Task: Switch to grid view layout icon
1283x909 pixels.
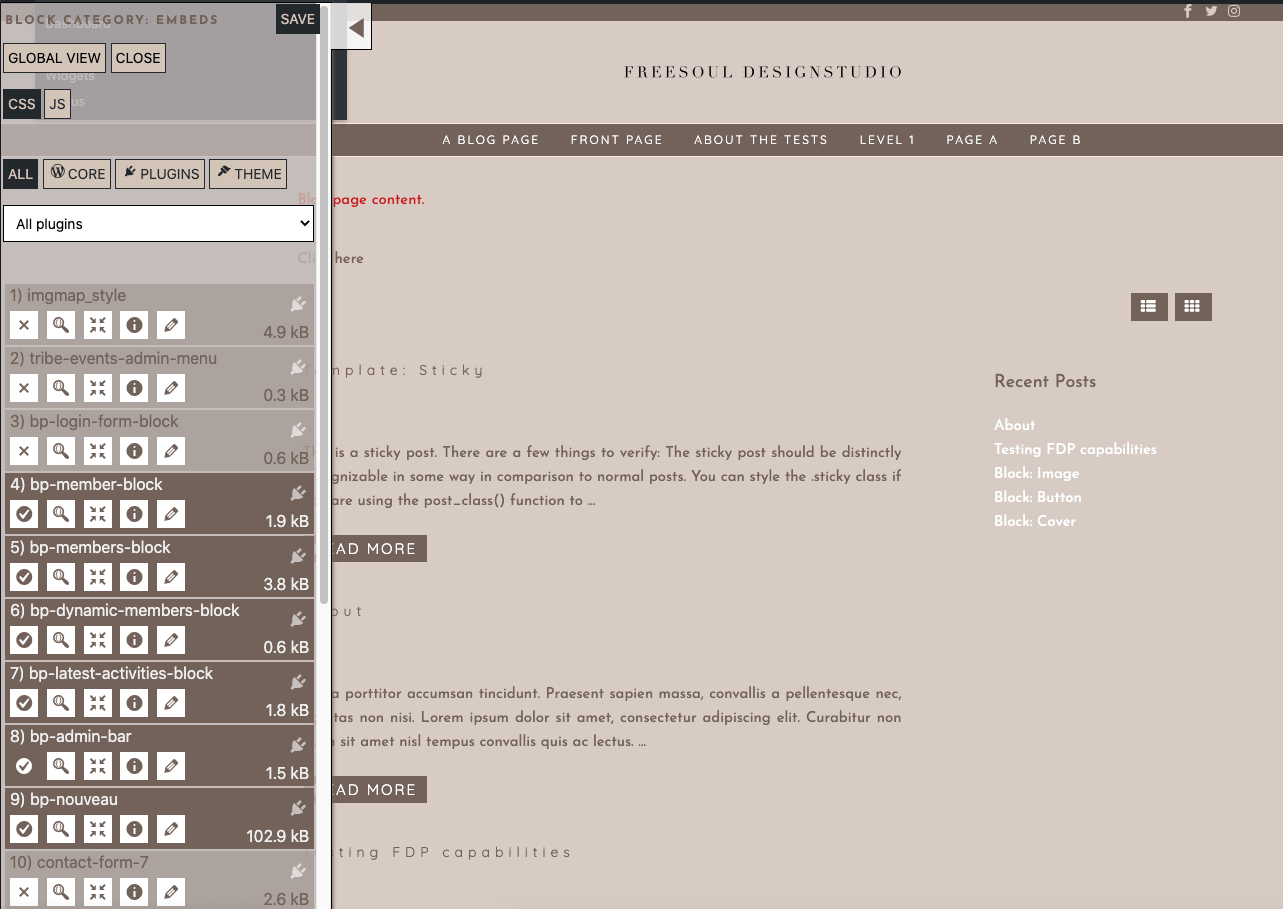Action: (1193, 307)
